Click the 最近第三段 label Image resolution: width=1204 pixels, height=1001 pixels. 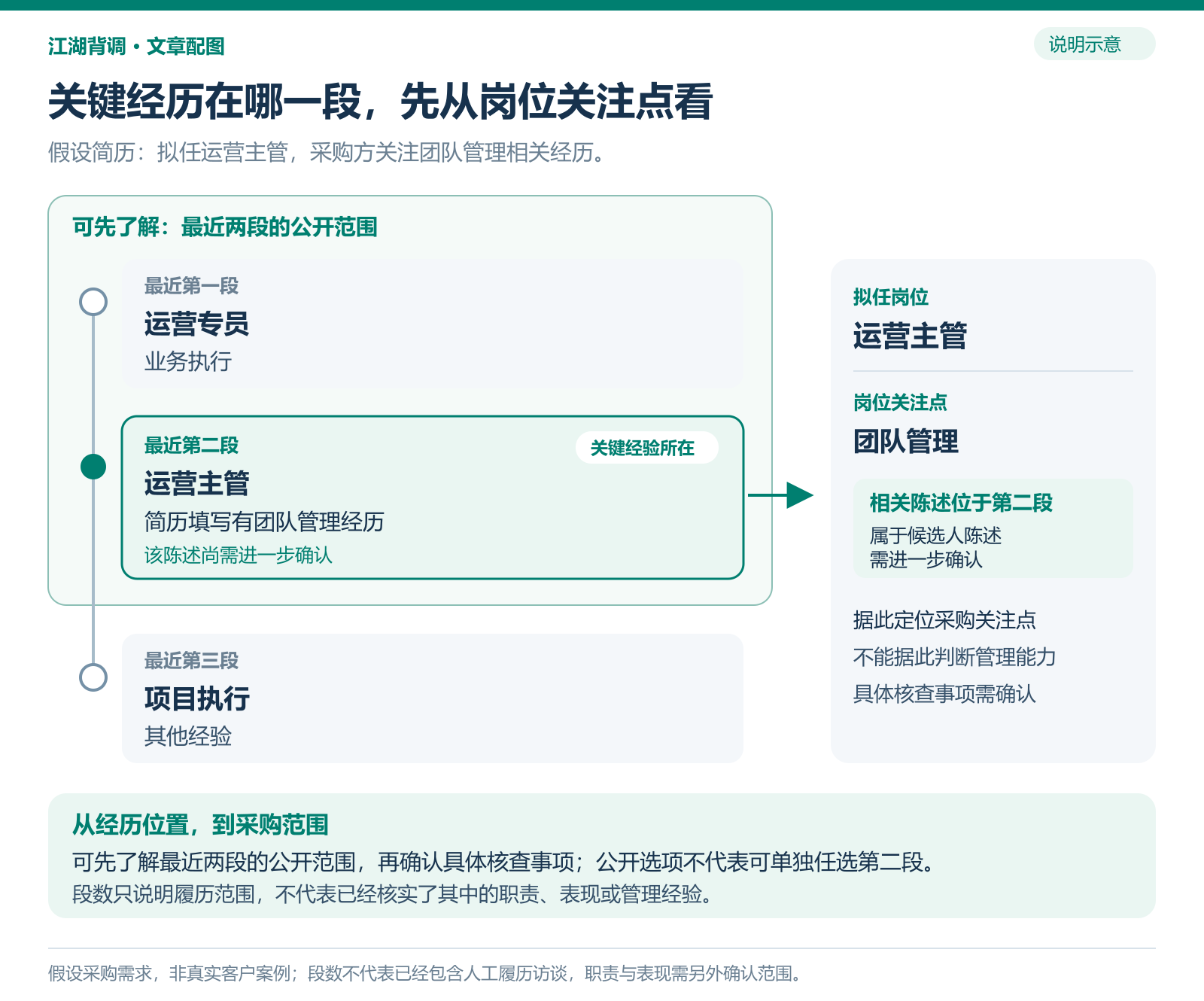coord(191,661)
